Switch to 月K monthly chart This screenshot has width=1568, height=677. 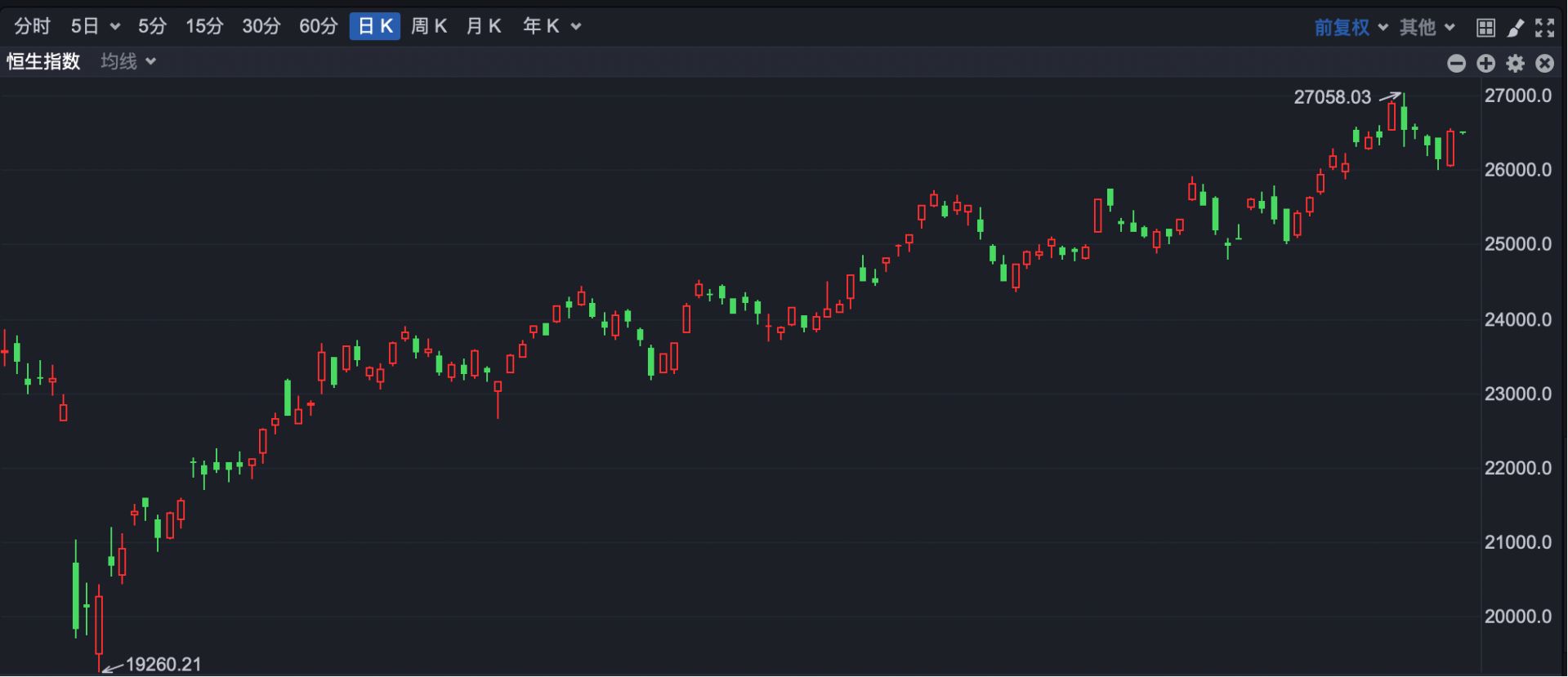point(483,27)
